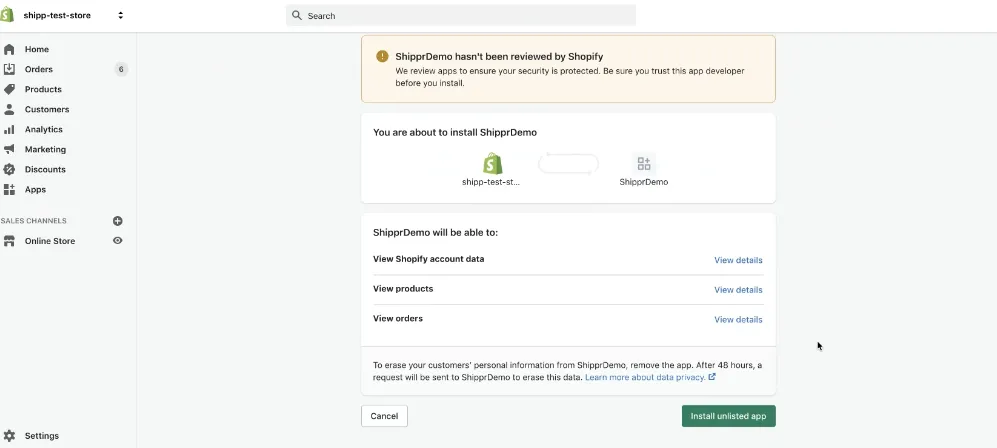The width and height of the screenshot is (997, 448).
Task: Click the Marketing megaphone icon
Action: (9, 149)
